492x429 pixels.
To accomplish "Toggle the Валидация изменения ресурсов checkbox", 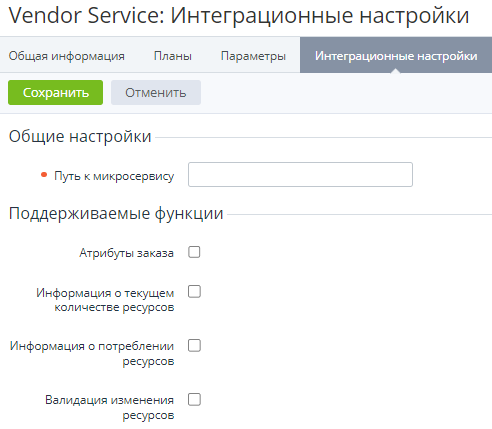I will click(194, 399).
